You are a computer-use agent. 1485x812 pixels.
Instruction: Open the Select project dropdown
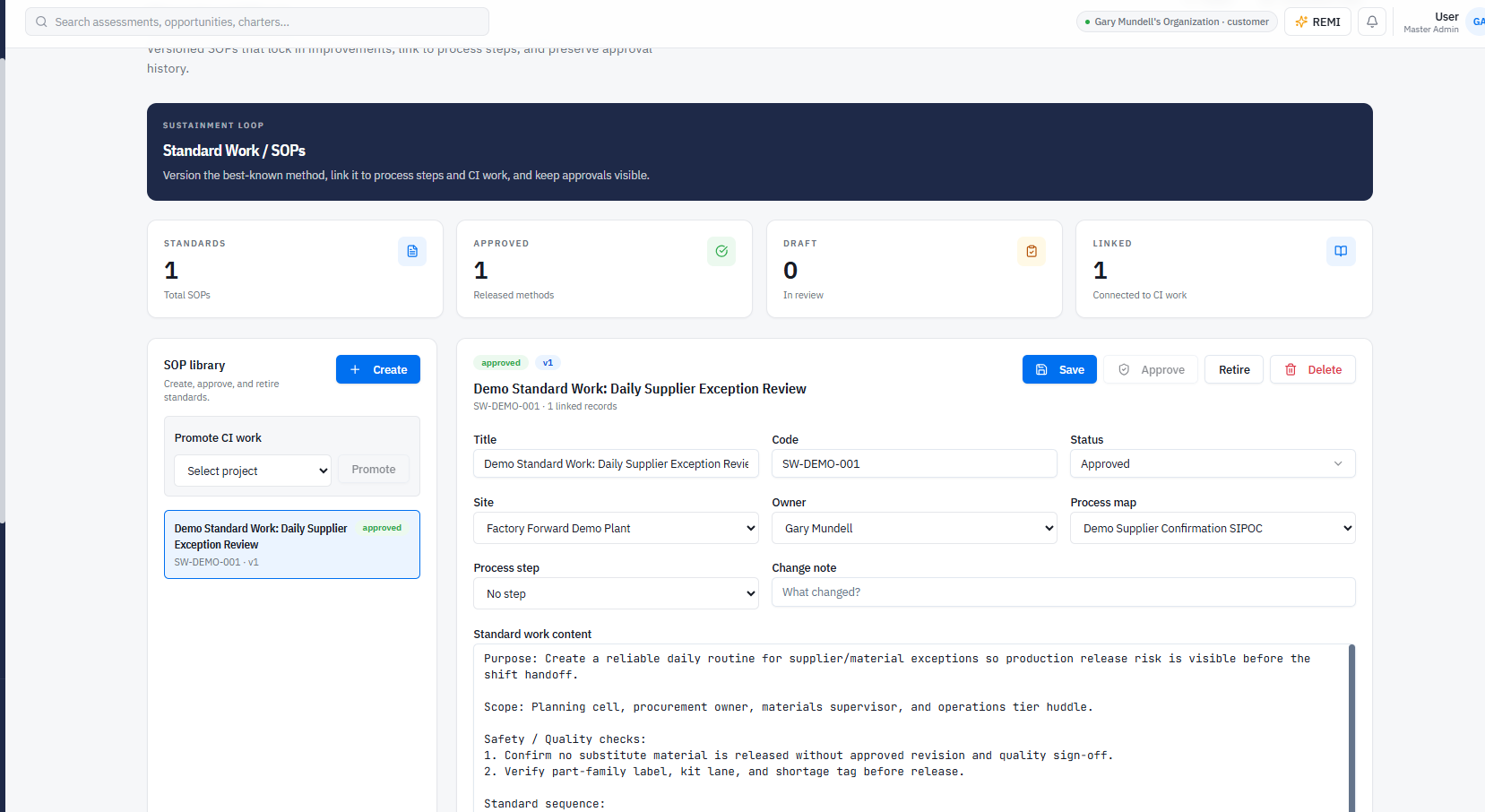coord(253,471)
